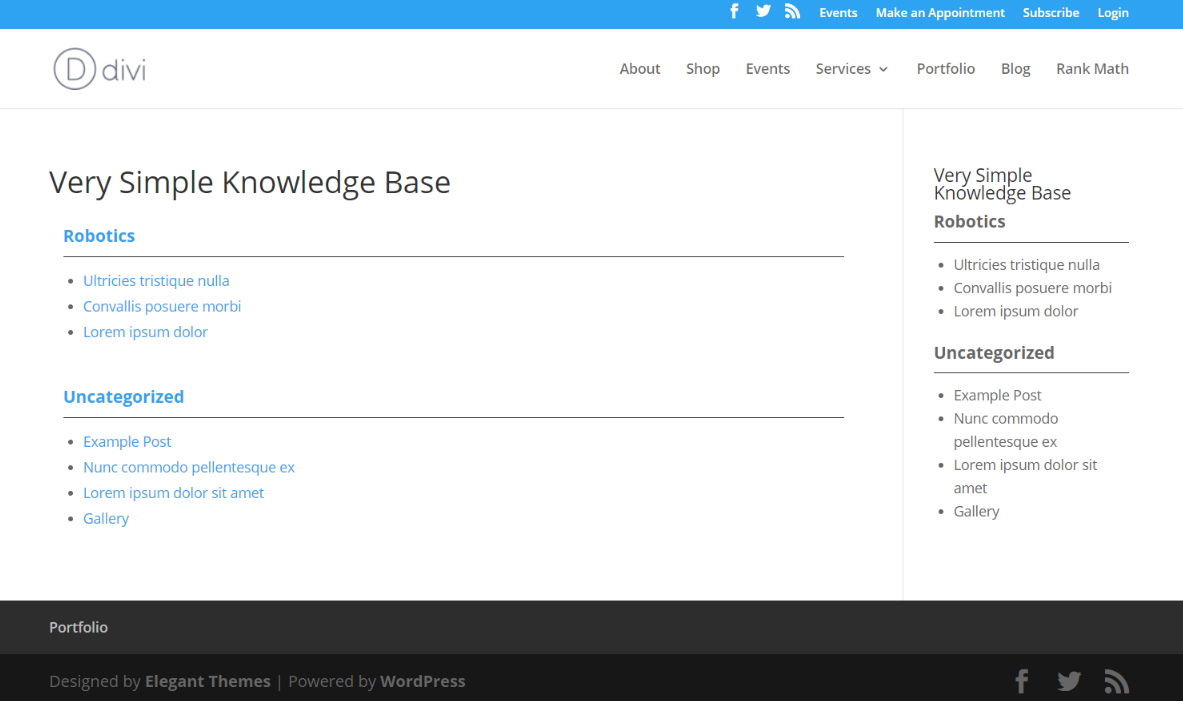
Task: Click the Login link in top bar
Action: pyautogui.click(x=1112, y=13)
